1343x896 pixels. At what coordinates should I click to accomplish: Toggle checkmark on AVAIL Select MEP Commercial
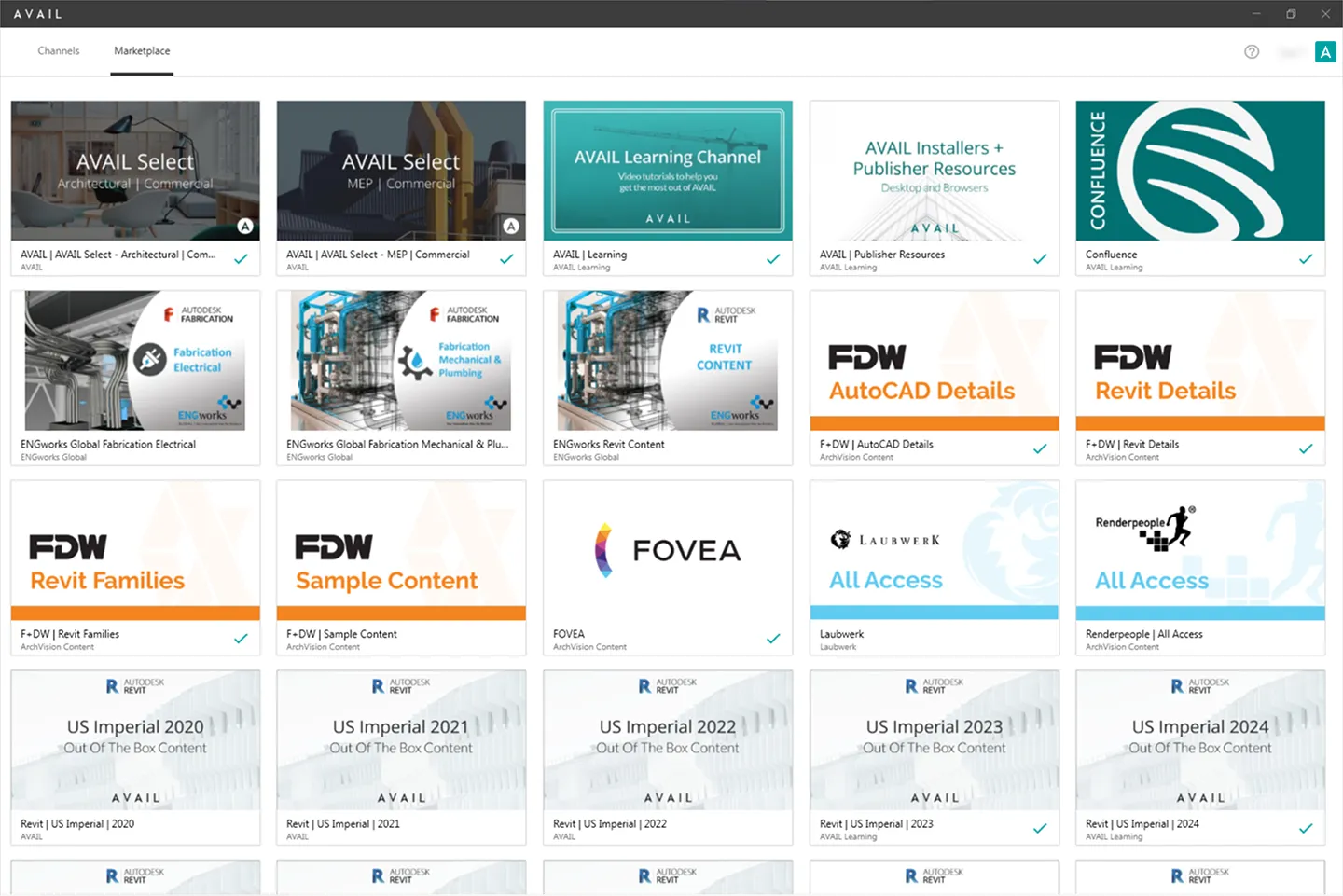(x=506, y=259)
